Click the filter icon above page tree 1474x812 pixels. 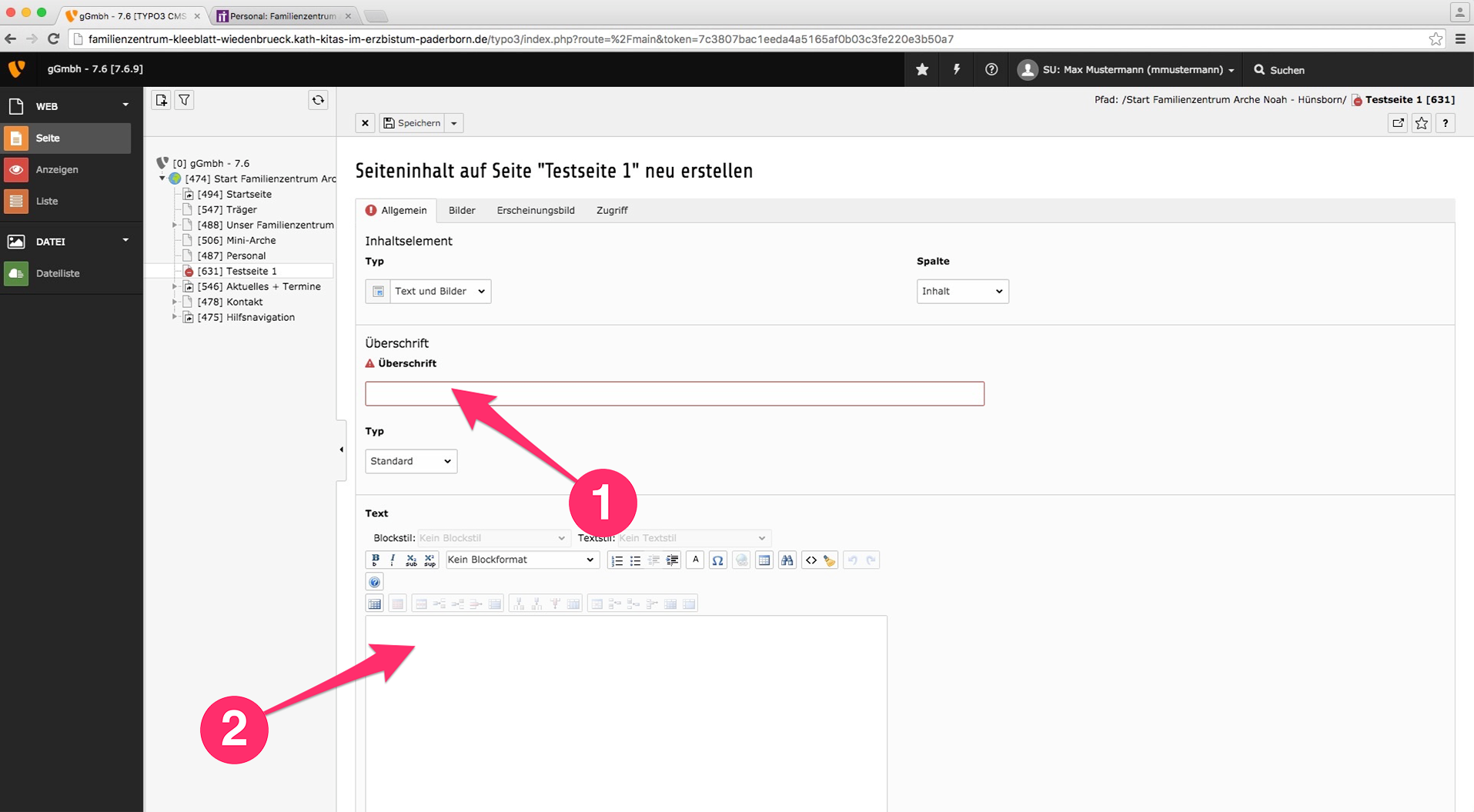(x=185, y=100)
